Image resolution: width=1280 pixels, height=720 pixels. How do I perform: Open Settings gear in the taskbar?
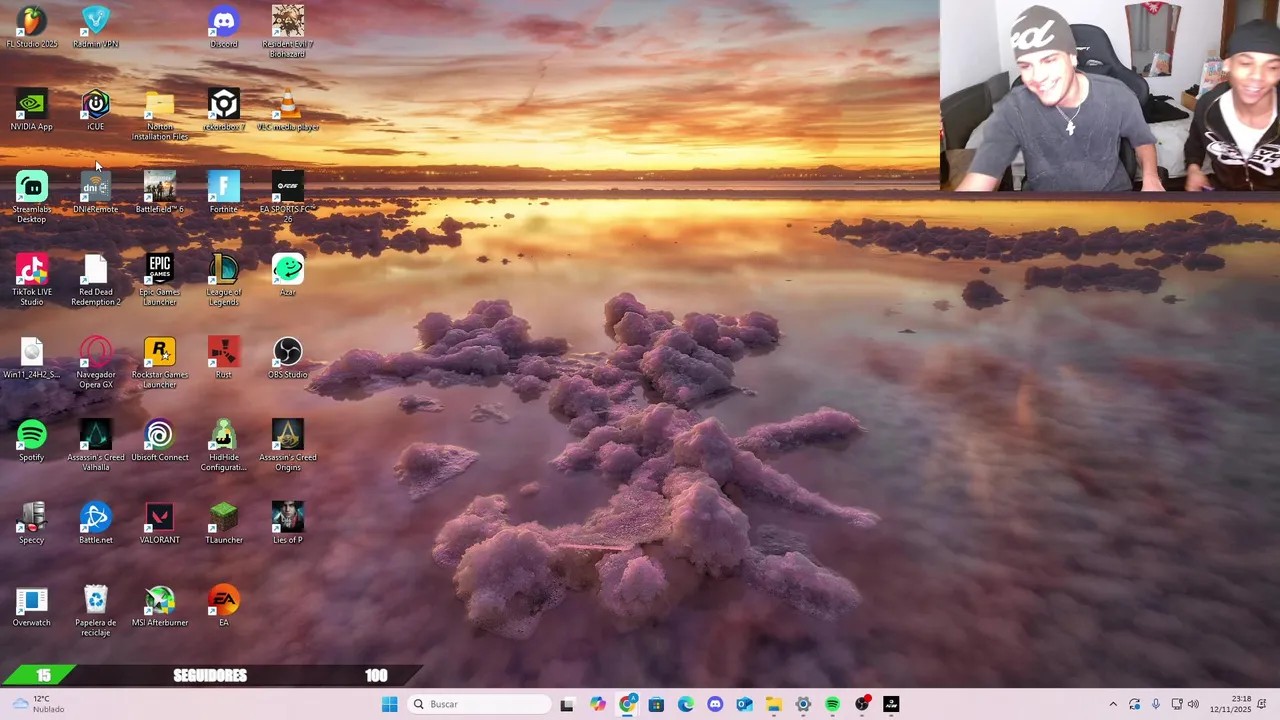pyautogui.click(x=803, y=704)
